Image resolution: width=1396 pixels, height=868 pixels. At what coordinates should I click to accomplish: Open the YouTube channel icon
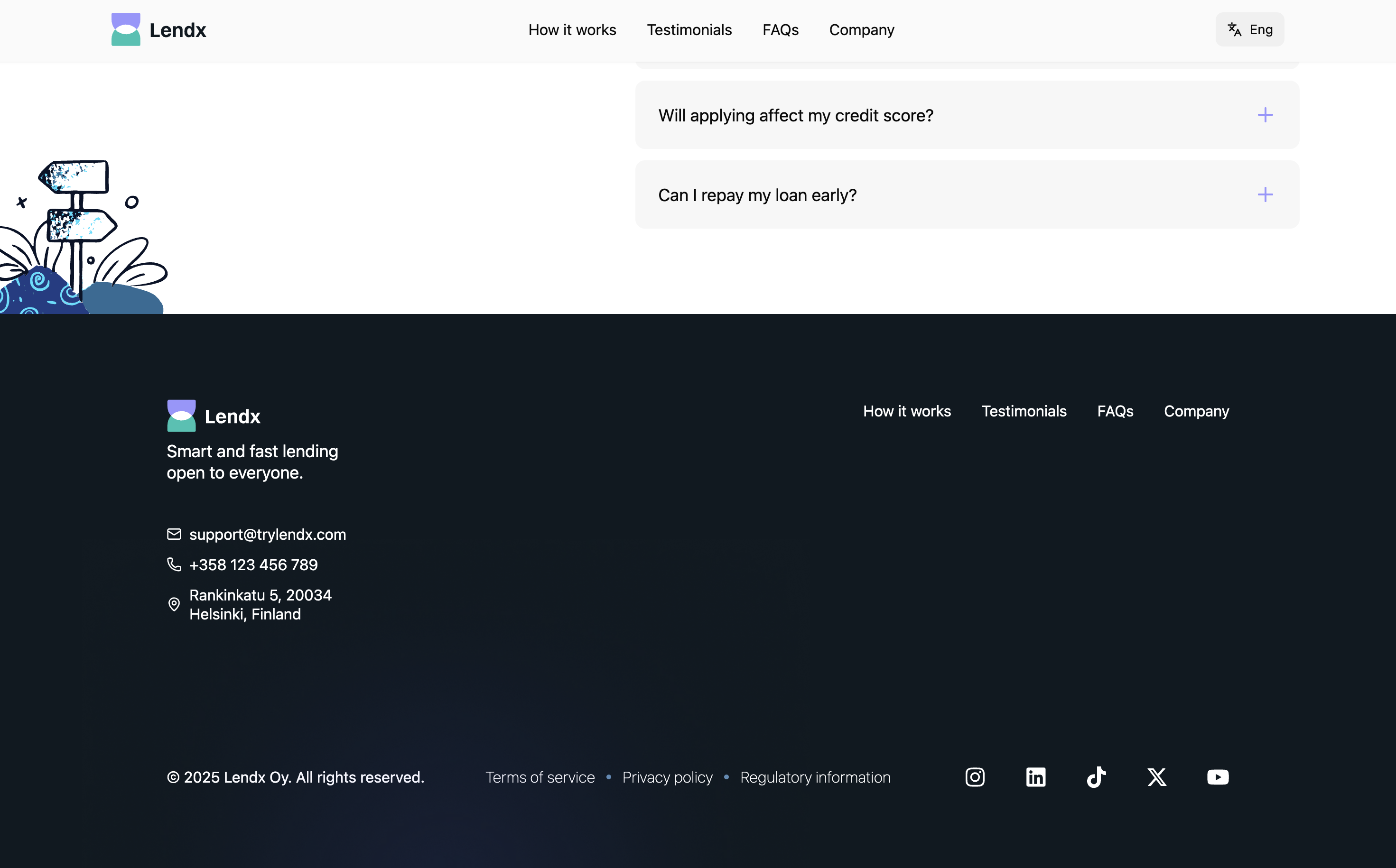(x=1218, y=777)
